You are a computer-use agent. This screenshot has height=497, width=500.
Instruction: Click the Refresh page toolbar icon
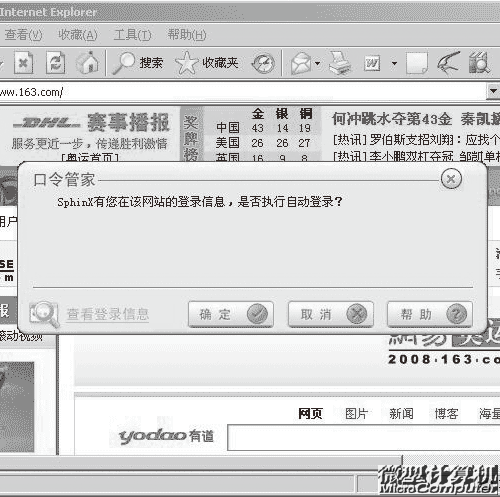[x=55, y=63]
